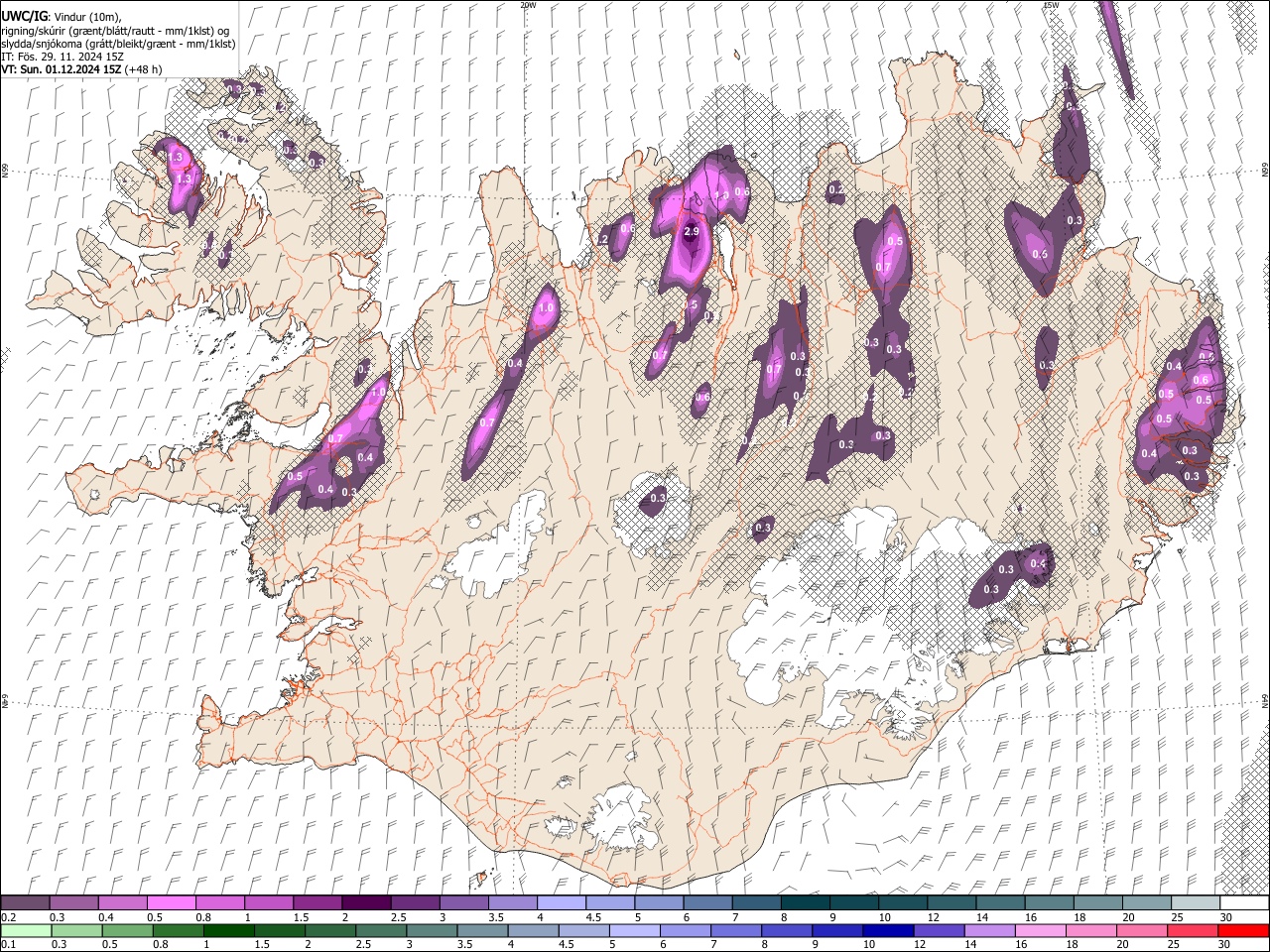Click the 30 label on the snow scale
Image resolution: width=1270 pixels, height=952 pixels.
(x=1225, y=917)
